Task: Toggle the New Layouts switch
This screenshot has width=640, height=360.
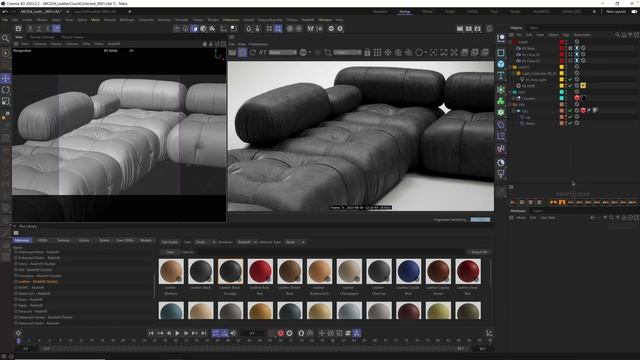Action: [x=634, y=12]
